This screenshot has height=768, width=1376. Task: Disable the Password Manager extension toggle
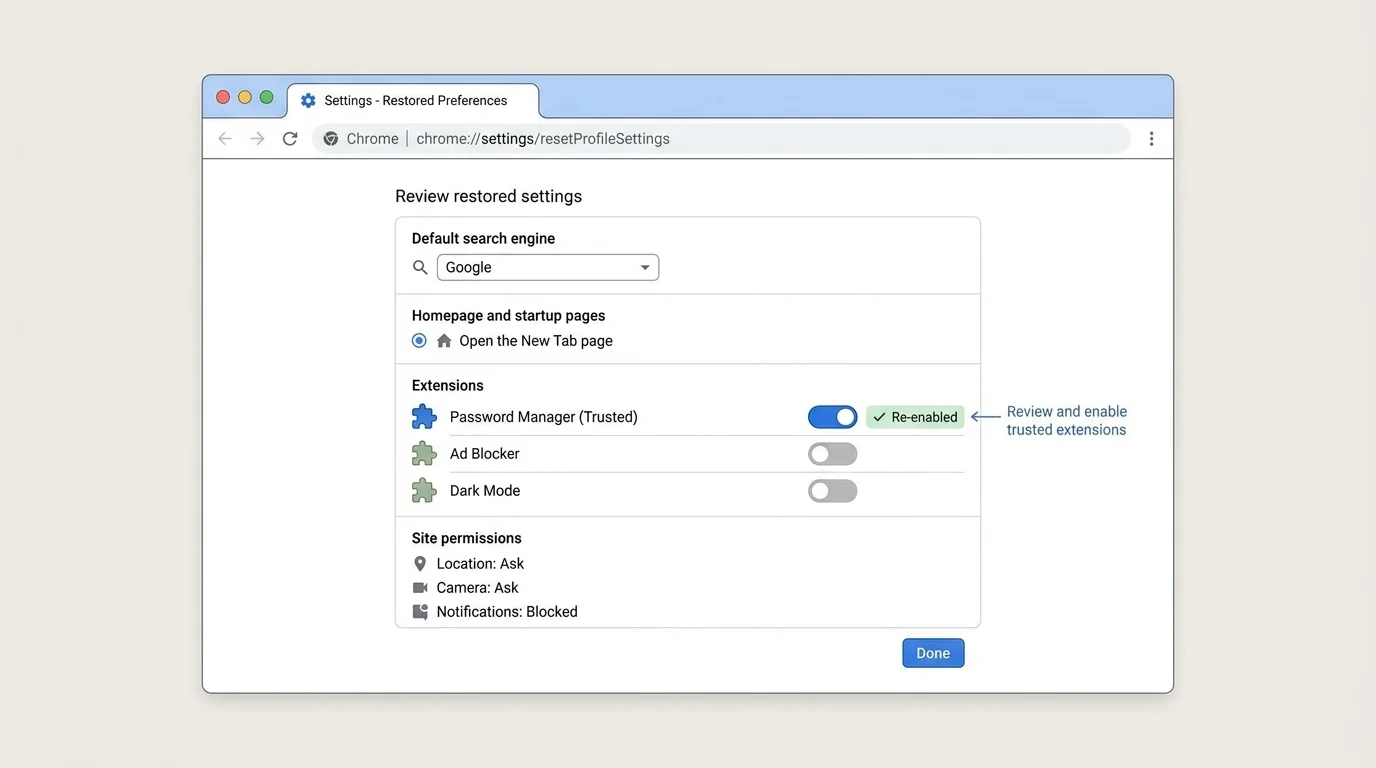(832, 417)
